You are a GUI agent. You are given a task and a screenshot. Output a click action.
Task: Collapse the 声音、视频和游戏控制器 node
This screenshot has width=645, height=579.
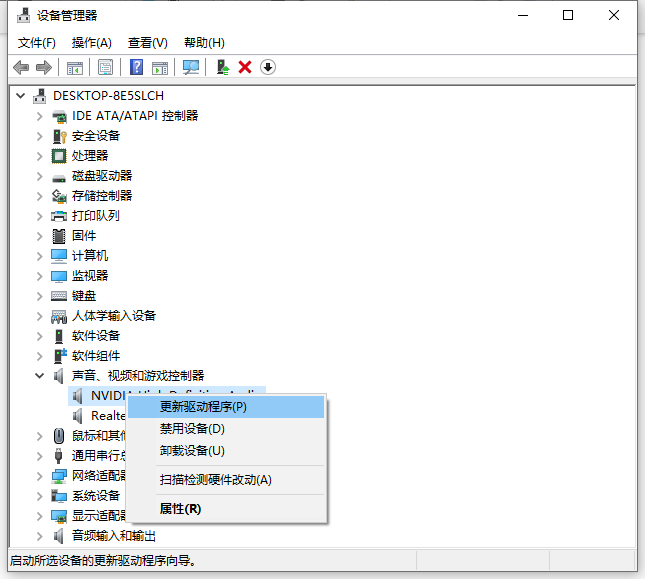coord(40,376)
